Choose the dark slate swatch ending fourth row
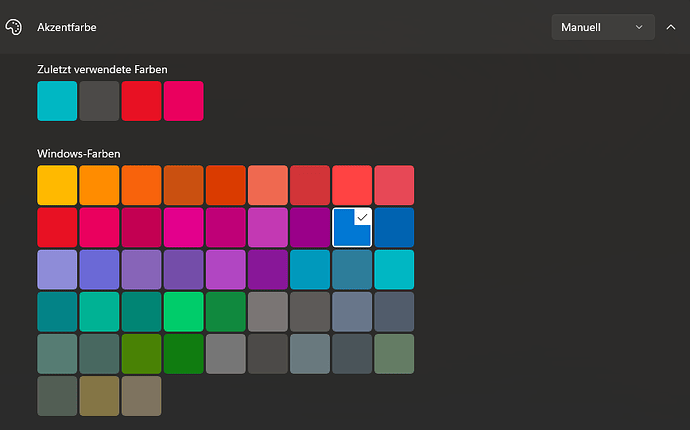The height and width of the screenshot is (430, 690). (x=394, y=312)
